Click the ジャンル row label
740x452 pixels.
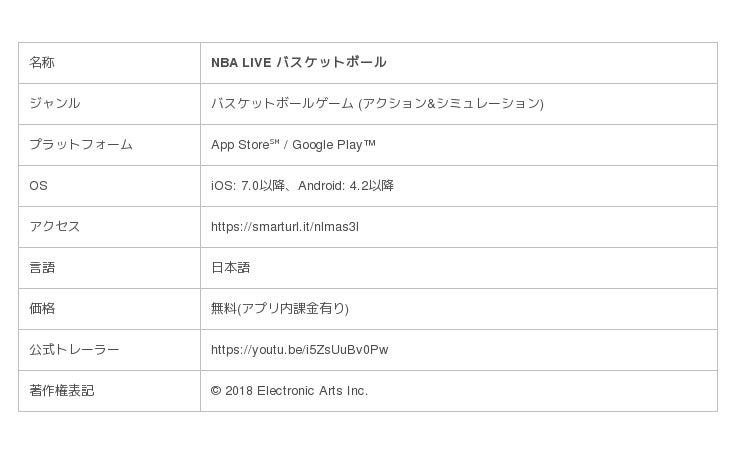click(x=55, y=104)
